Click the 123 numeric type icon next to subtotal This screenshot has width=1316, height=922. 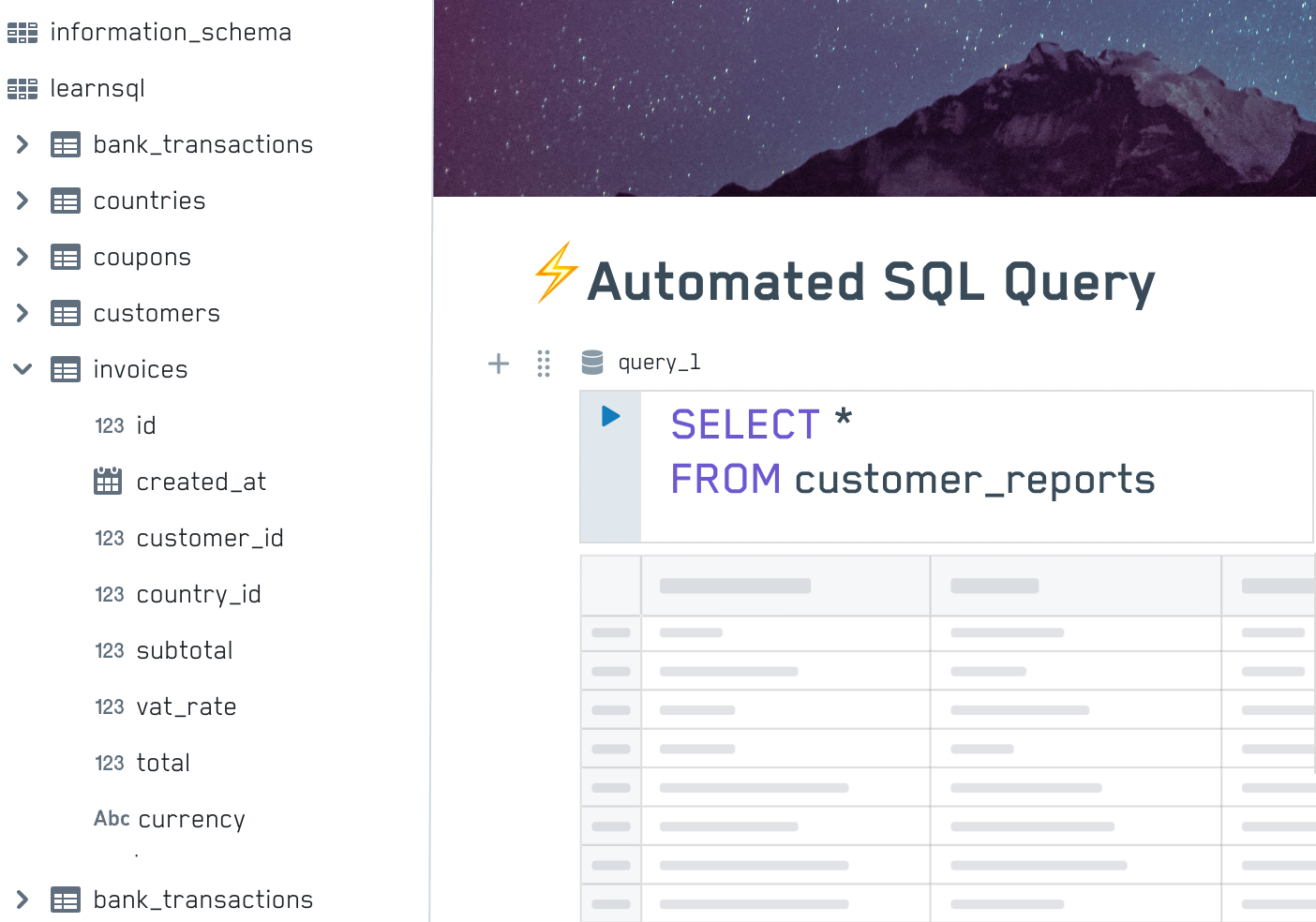pos(109,650)
